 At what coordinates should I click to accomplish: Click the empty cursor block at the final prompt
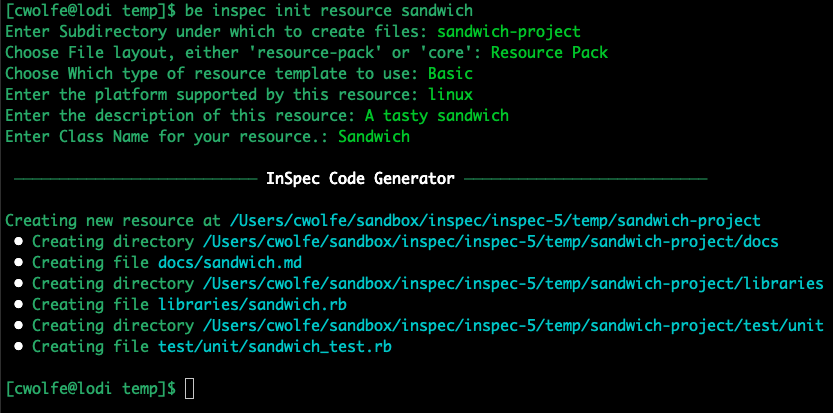click(x=191, y=388)
